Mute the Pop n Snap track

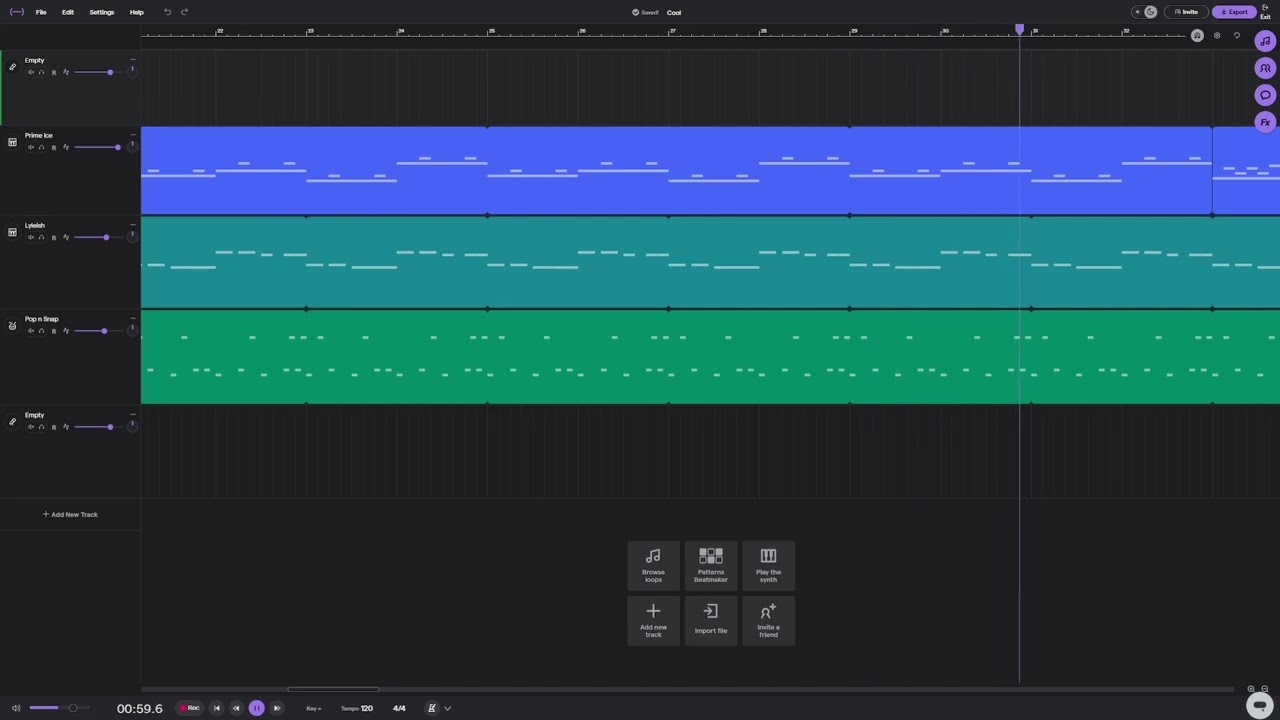(30, 331)
